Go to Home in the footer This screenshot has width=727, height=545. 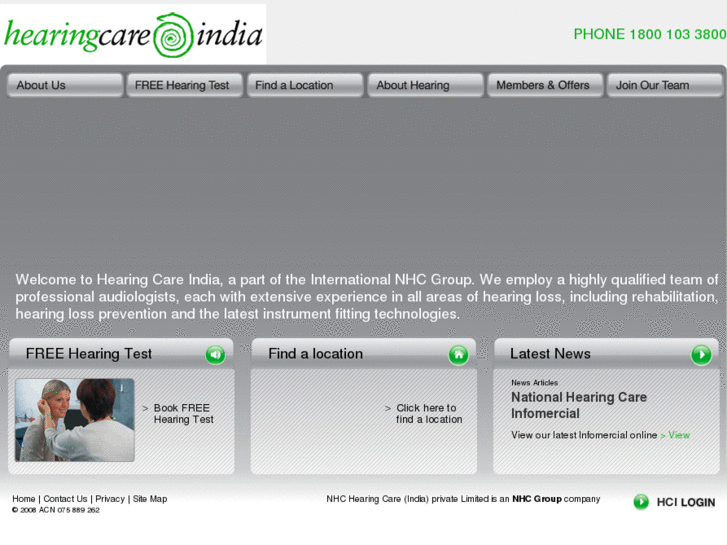click(x=24, y=499)
